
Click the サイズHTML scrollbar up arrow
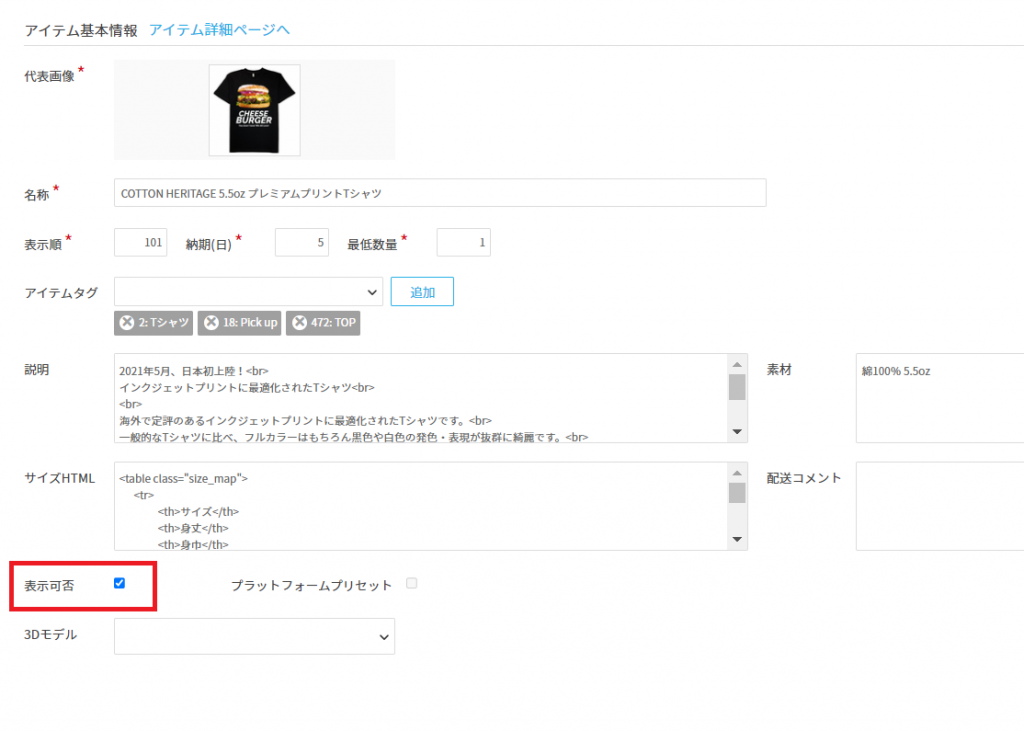tap(737, 473)
